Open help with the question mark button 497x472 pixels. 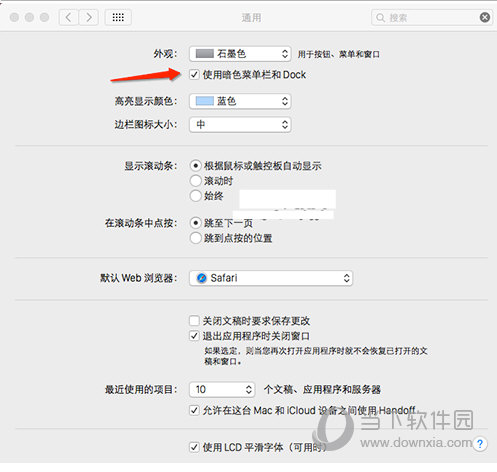pyautogui.click(x=480, y=444)
